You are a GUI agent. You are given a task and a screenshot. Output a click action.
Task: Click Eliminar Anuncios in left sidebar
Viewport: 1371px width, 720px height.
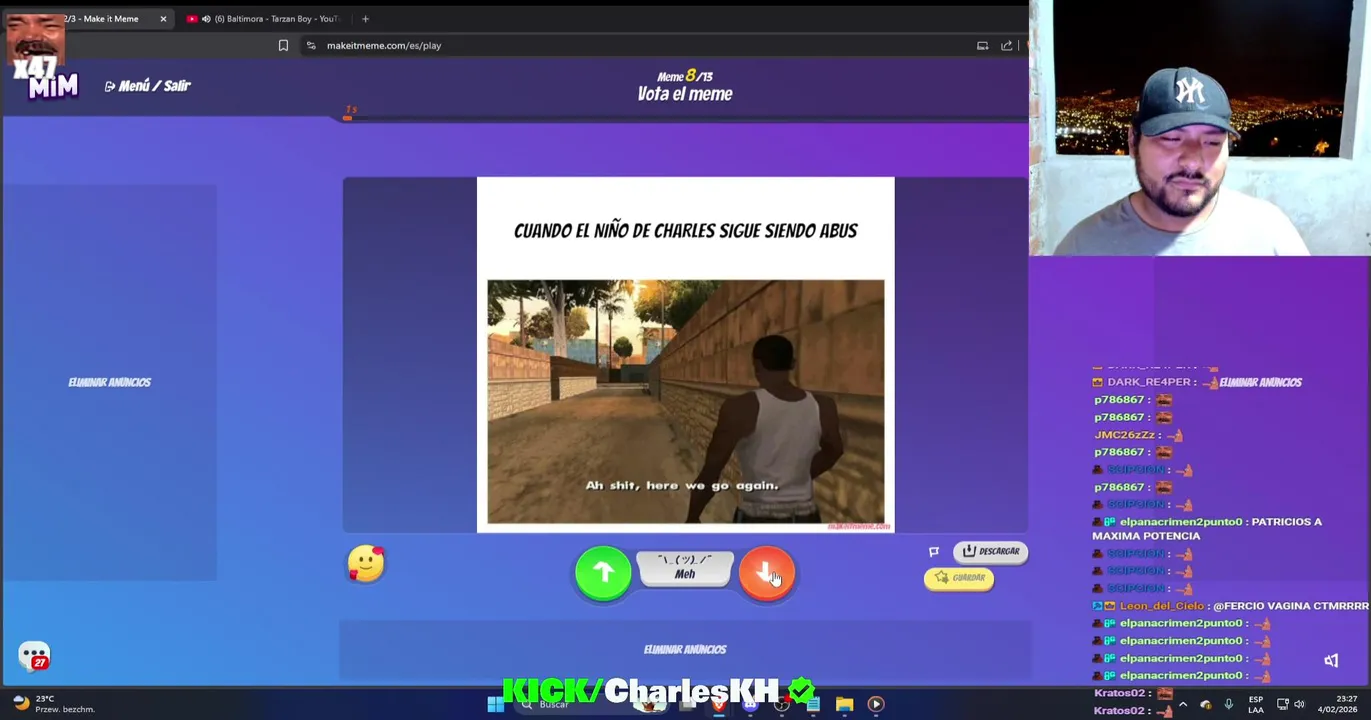point(109,382)
